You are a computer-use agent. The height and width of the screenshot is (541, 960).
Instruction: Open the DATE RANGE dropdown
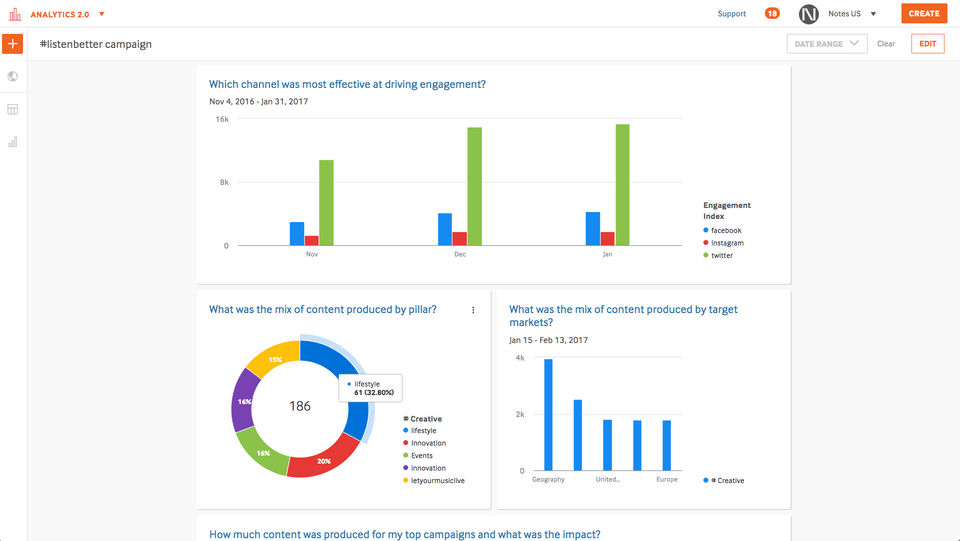(827, 43)
